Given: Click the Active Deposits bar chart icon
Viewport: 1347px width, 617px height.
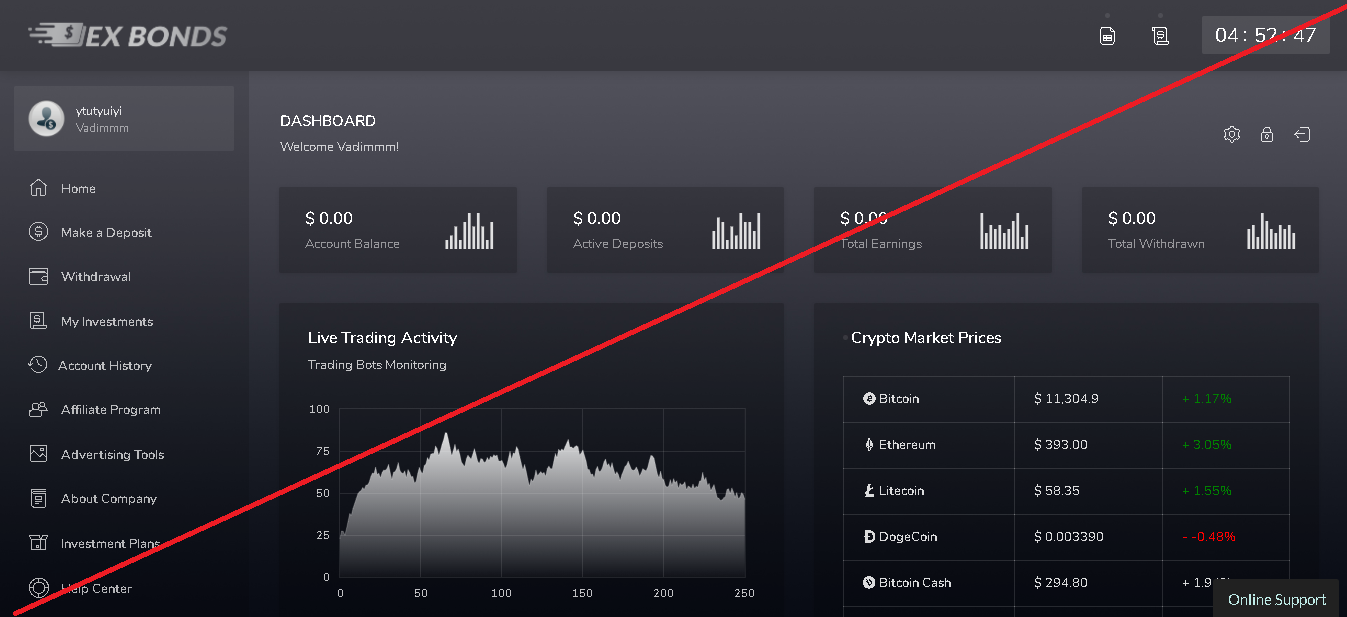Looking at the screenshot, I should click(x=736, y=230).
